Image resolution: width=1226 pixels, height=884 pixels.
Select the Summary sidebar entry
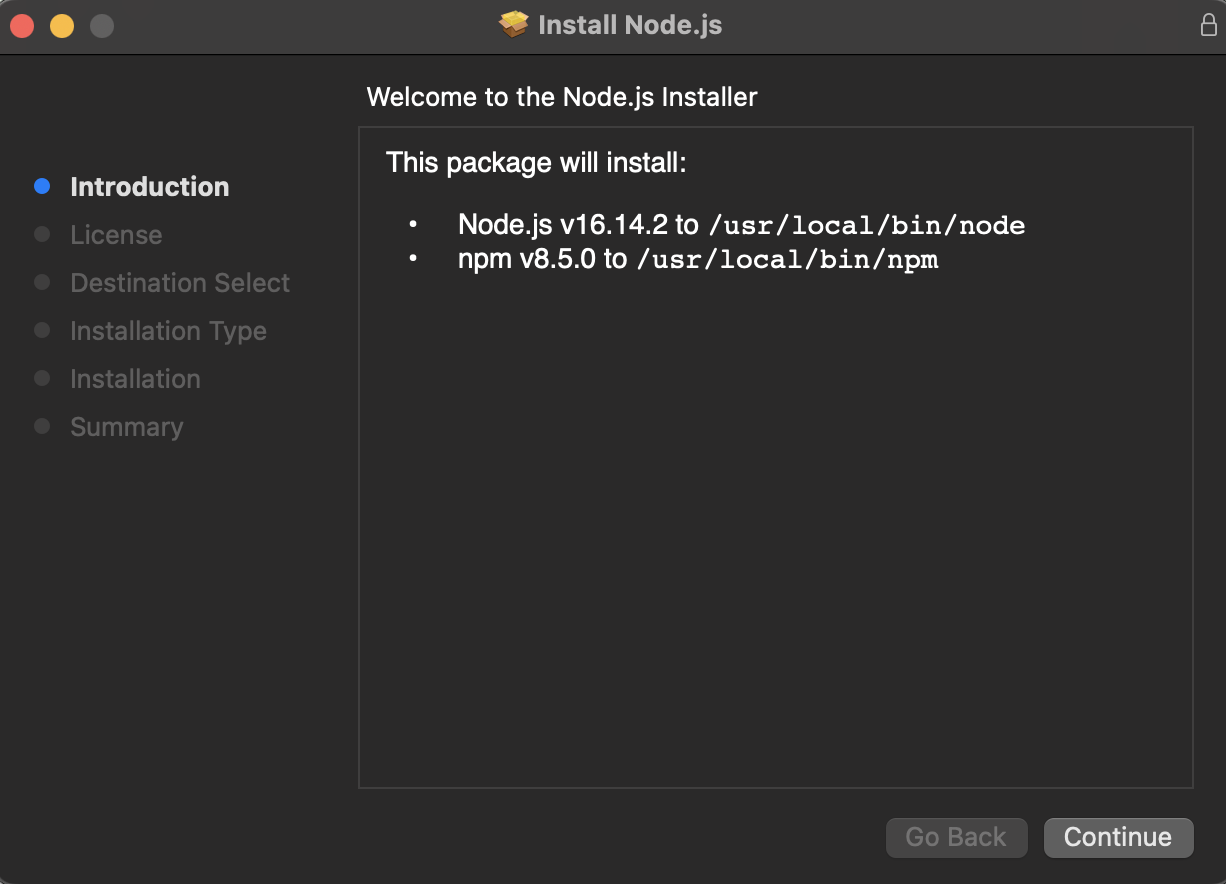[126, 427]
